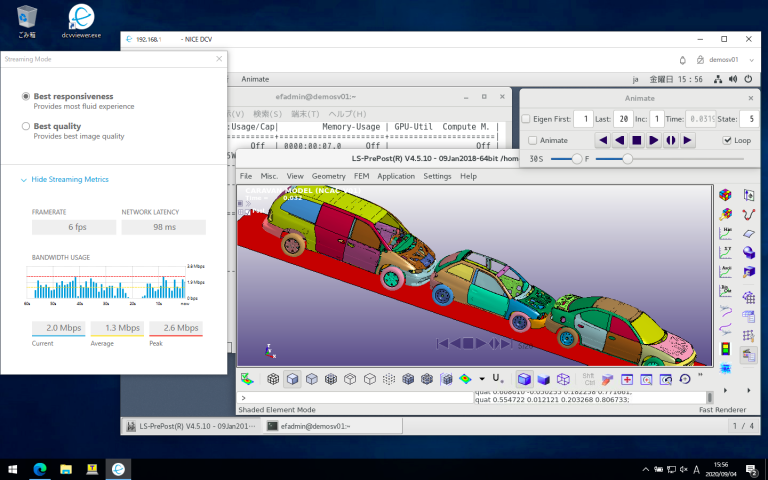768x480 pixels.
Task: Uncheck the Loop checkbox
Action: (727, 141)
